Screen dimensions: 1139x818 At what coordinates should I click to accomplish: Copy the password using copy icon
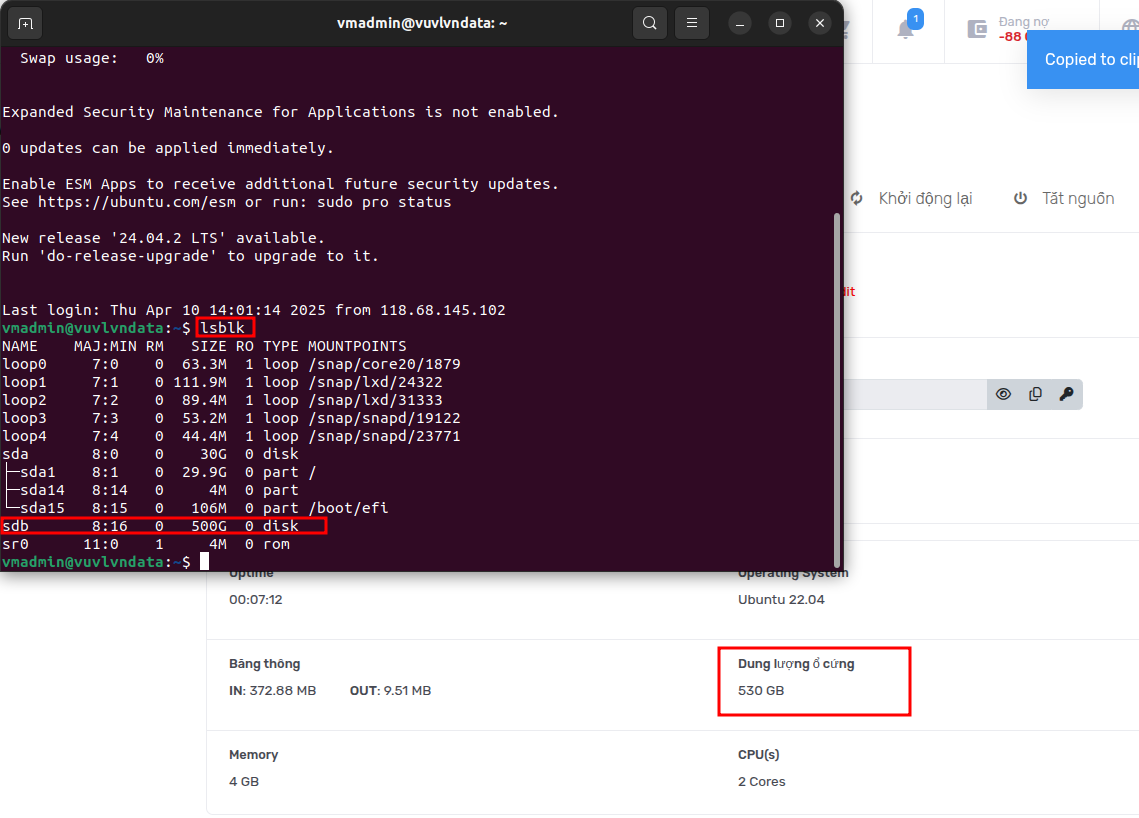pos(1035,394)
